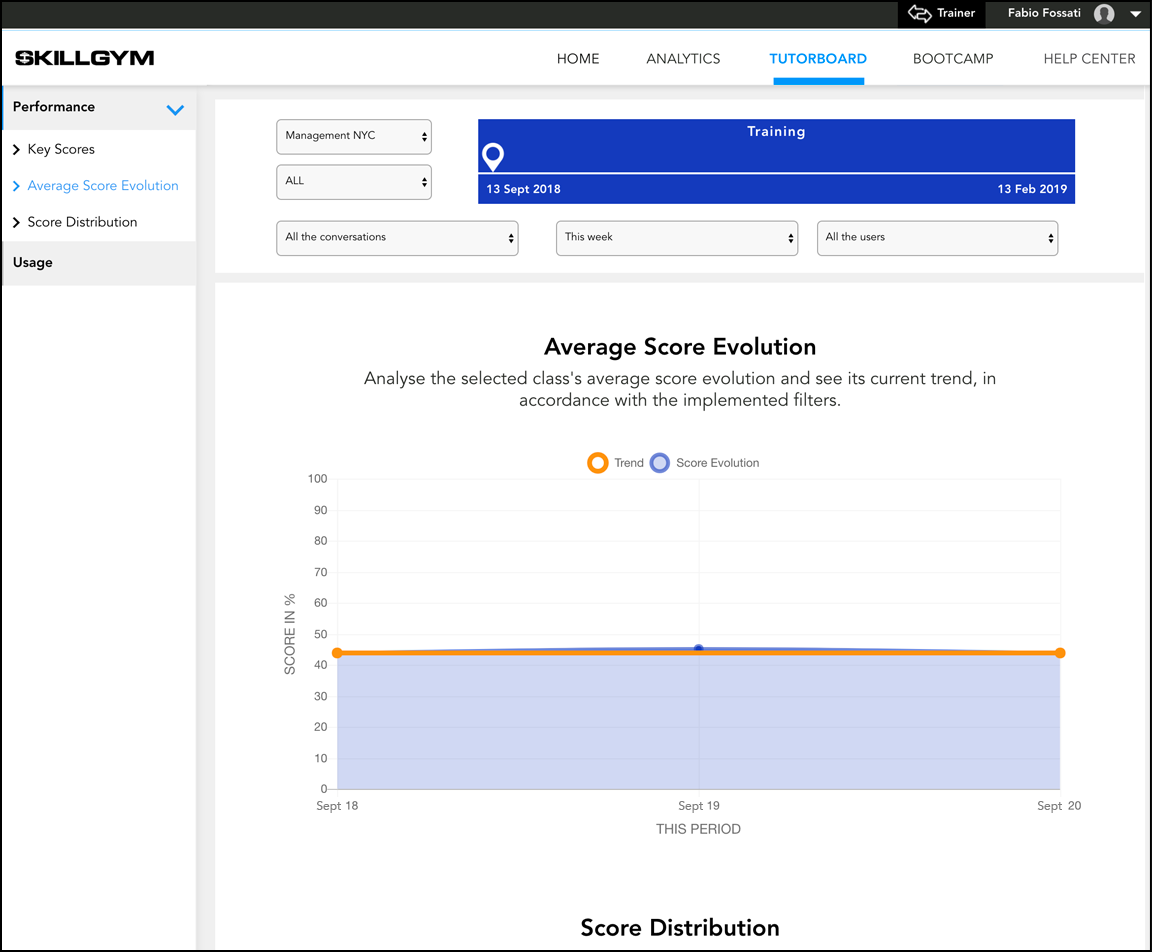Open the ALL filter dropdown
This screenshot has height=952, width=1152.
[353, 182]
